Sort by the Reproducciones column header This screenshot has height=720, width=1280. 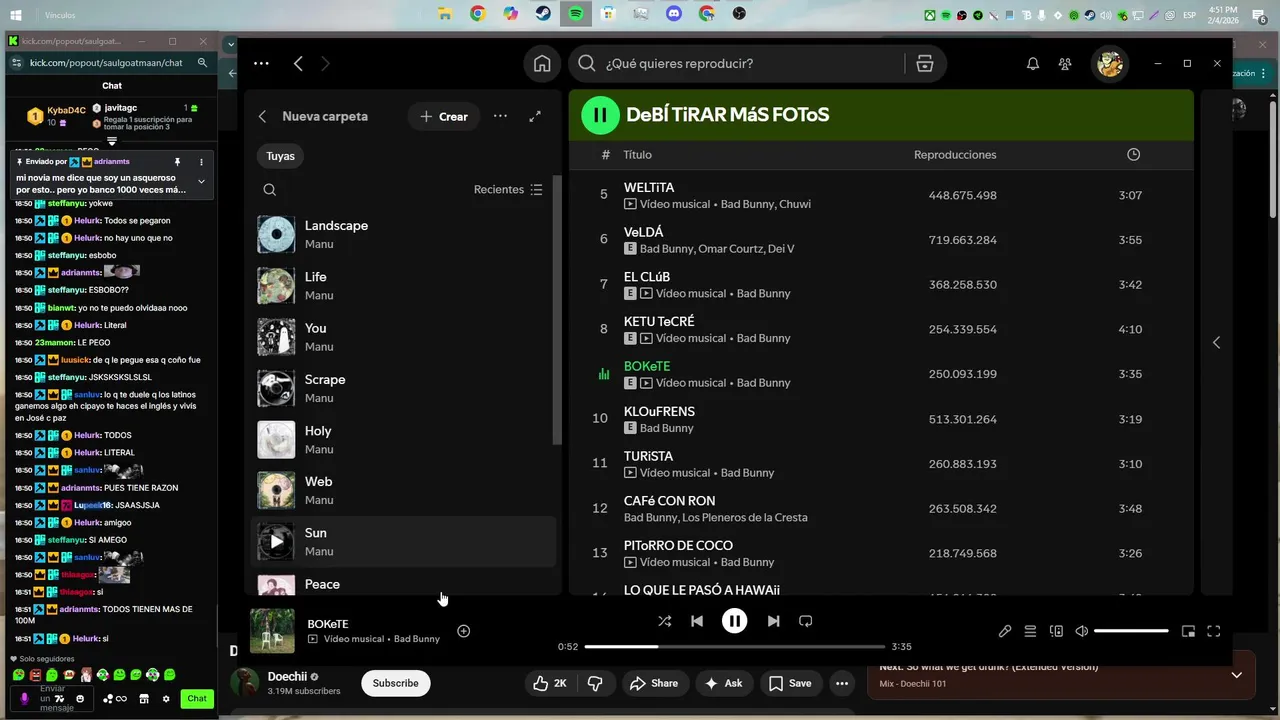(x=955, y=155)
